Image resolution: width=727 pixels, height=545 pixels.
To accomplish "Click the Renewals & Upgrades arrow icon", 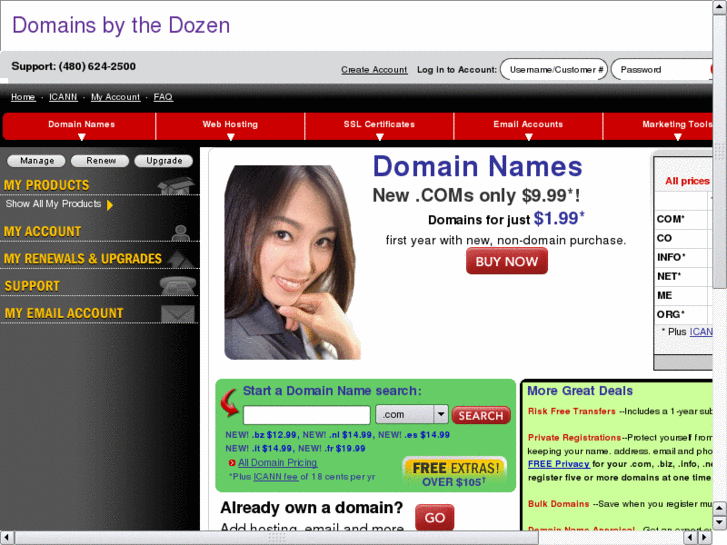I will coord(180,259).
